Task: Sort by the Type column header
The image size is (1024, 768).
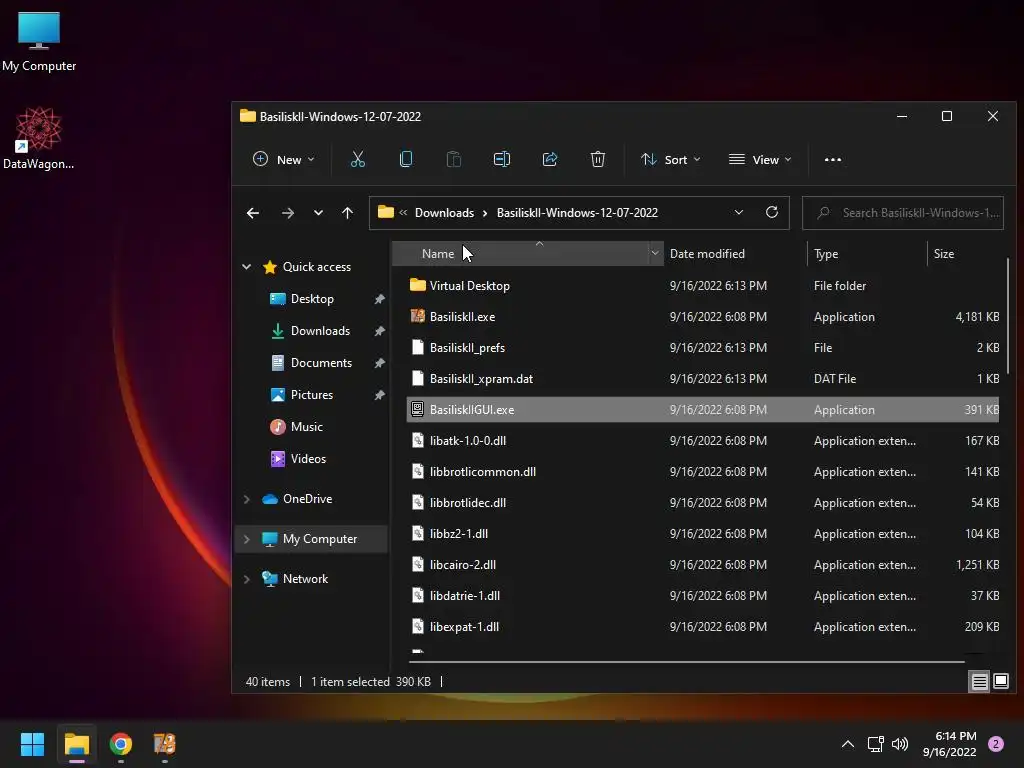Action: click(x=826, y=253)
